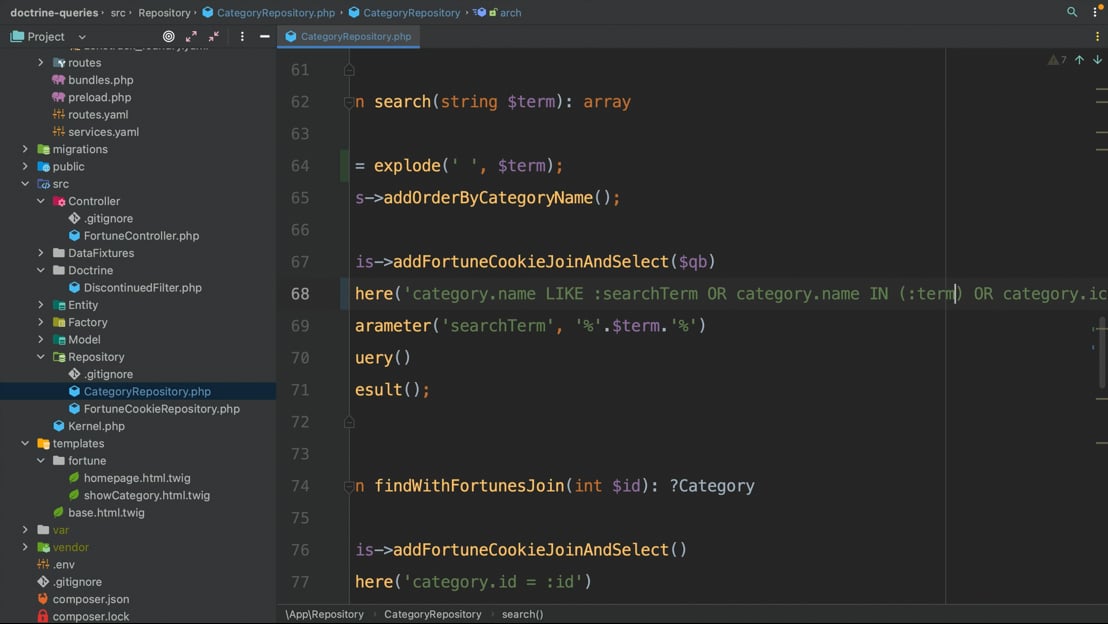Screen dimensions: 1108x624
Task: Open services.yaml in the project tree
Action: pos(103,131)
